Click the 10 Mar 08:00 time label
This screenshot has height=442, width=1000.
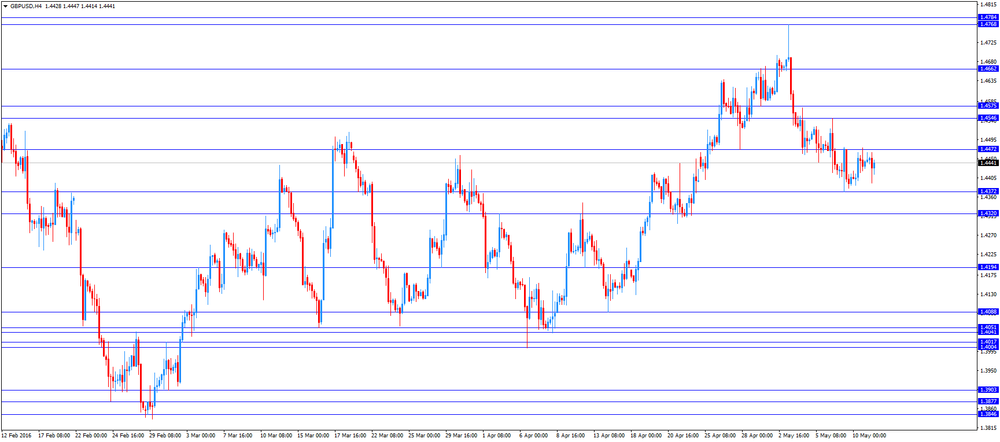pos(277,437)
